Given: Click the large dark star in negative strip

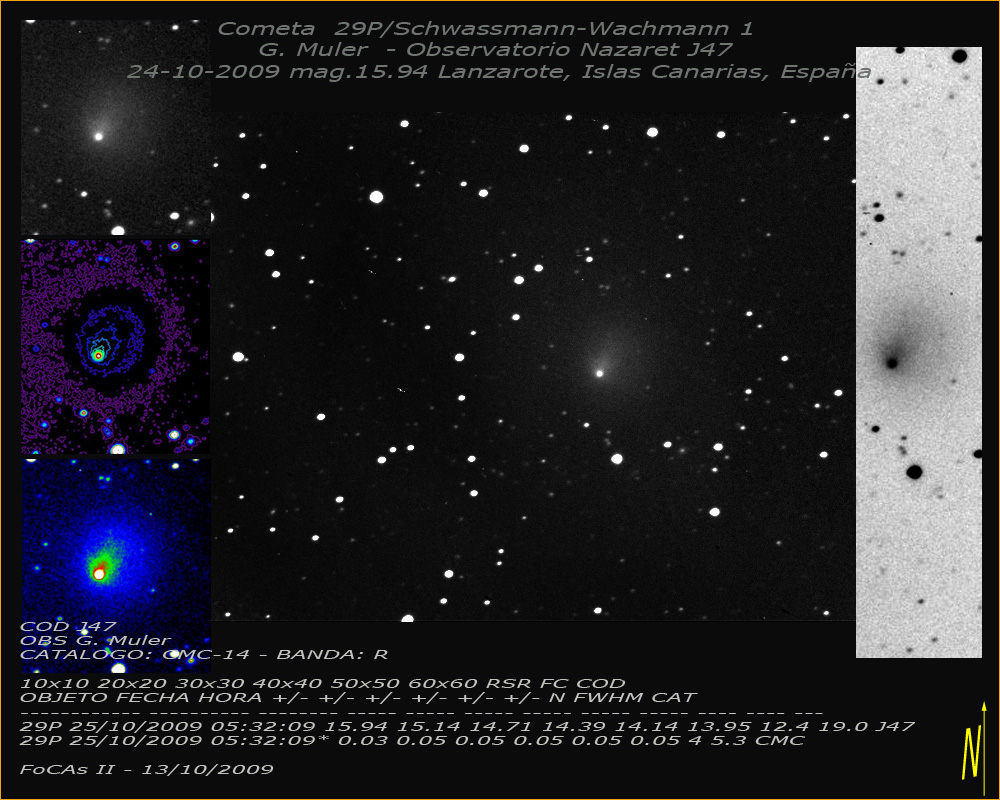Looking at the screenshot, I should (x=914, y=471).
